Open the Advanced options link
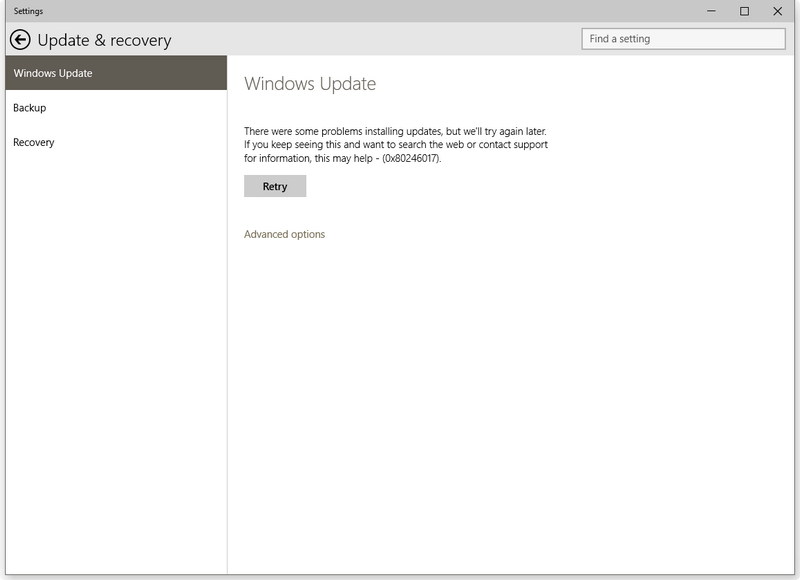Screen dimensions: 800x580 [284, 234]
